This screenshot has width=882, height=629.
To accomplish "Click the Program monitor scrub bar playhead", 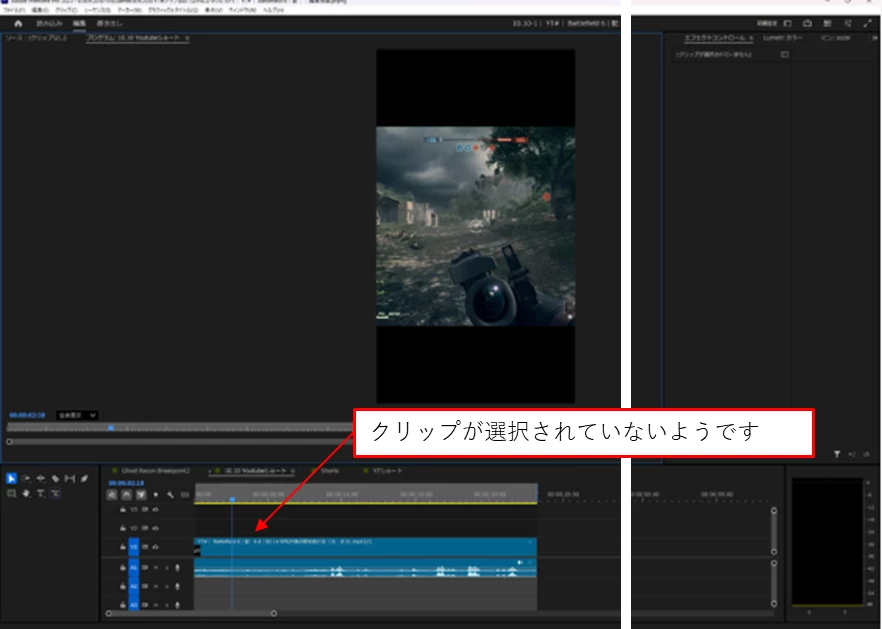I will coord(111,428).
